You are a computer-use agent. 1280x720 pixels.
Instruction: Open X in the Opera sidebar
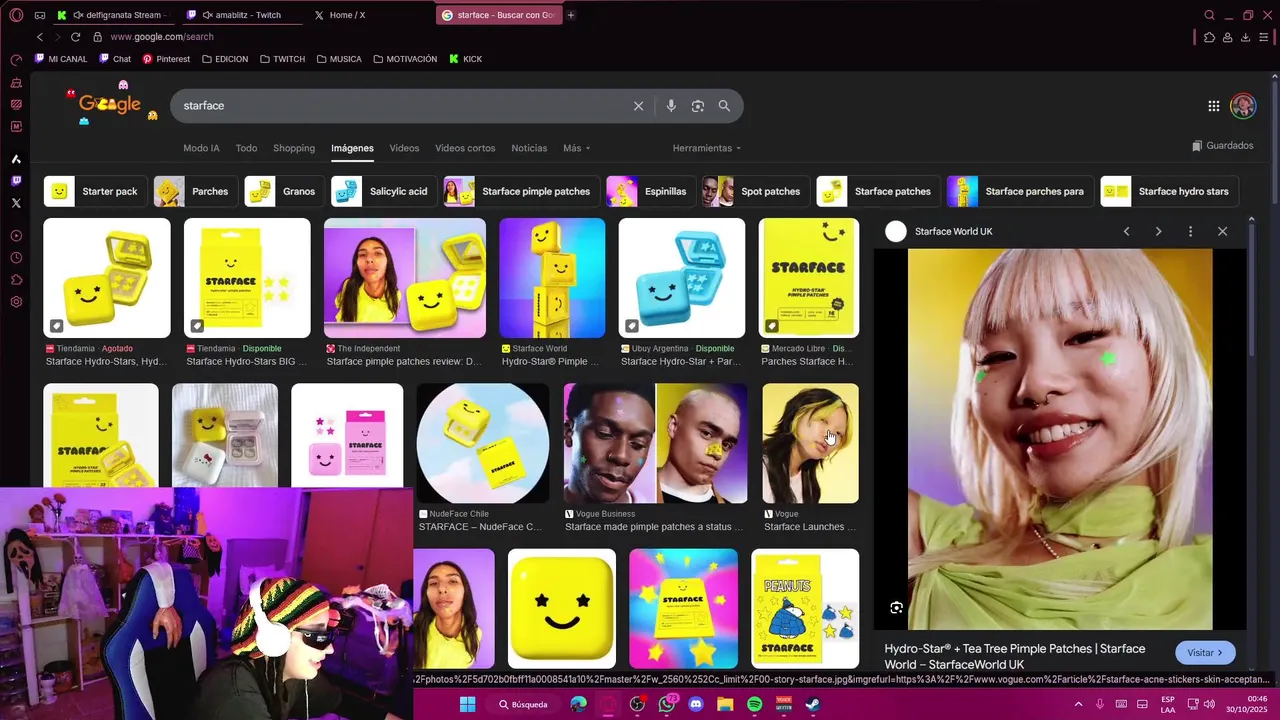tap(16, 203)
